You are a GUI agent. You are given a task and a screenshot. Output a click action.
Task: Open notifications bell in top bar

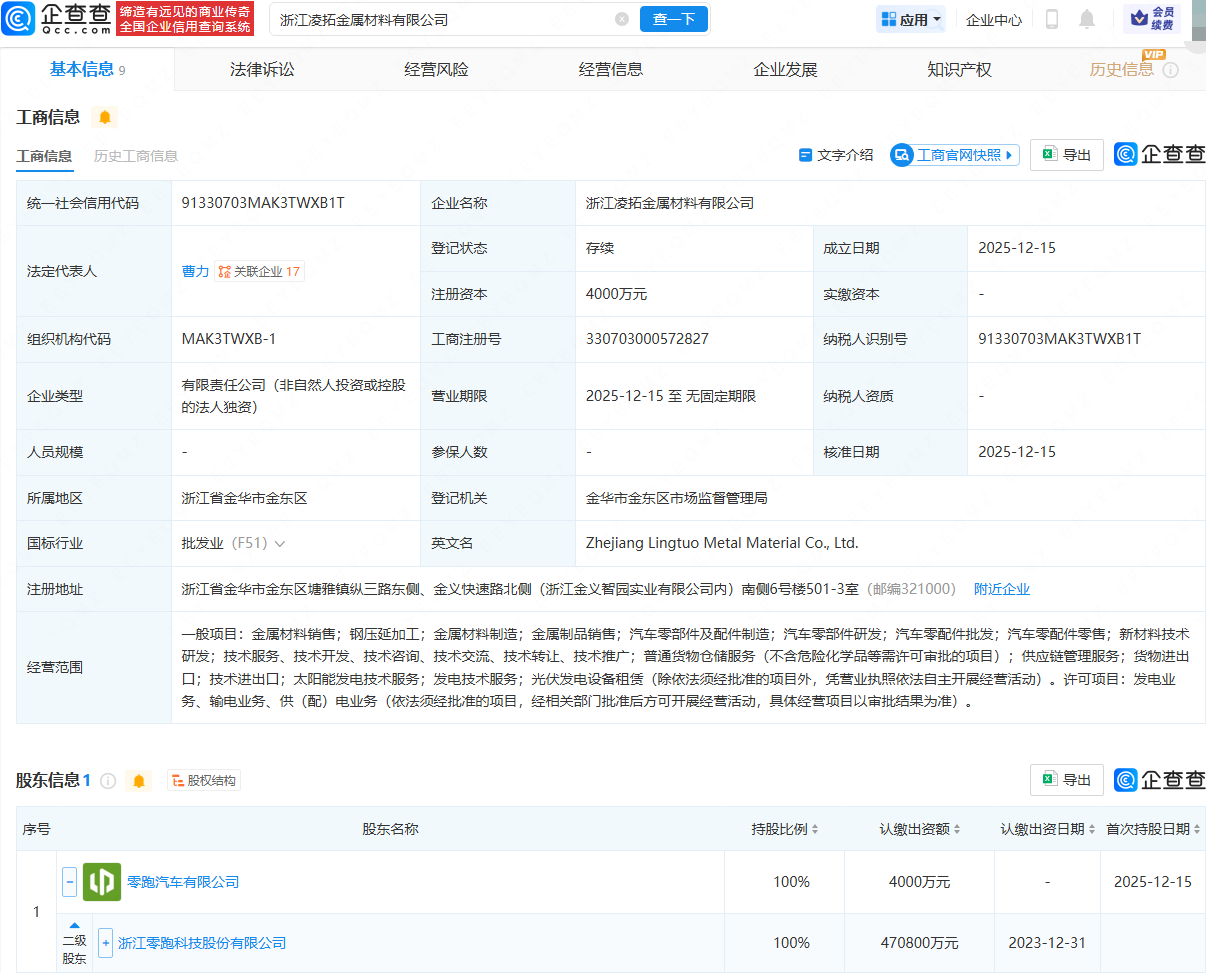(1087, 19)
